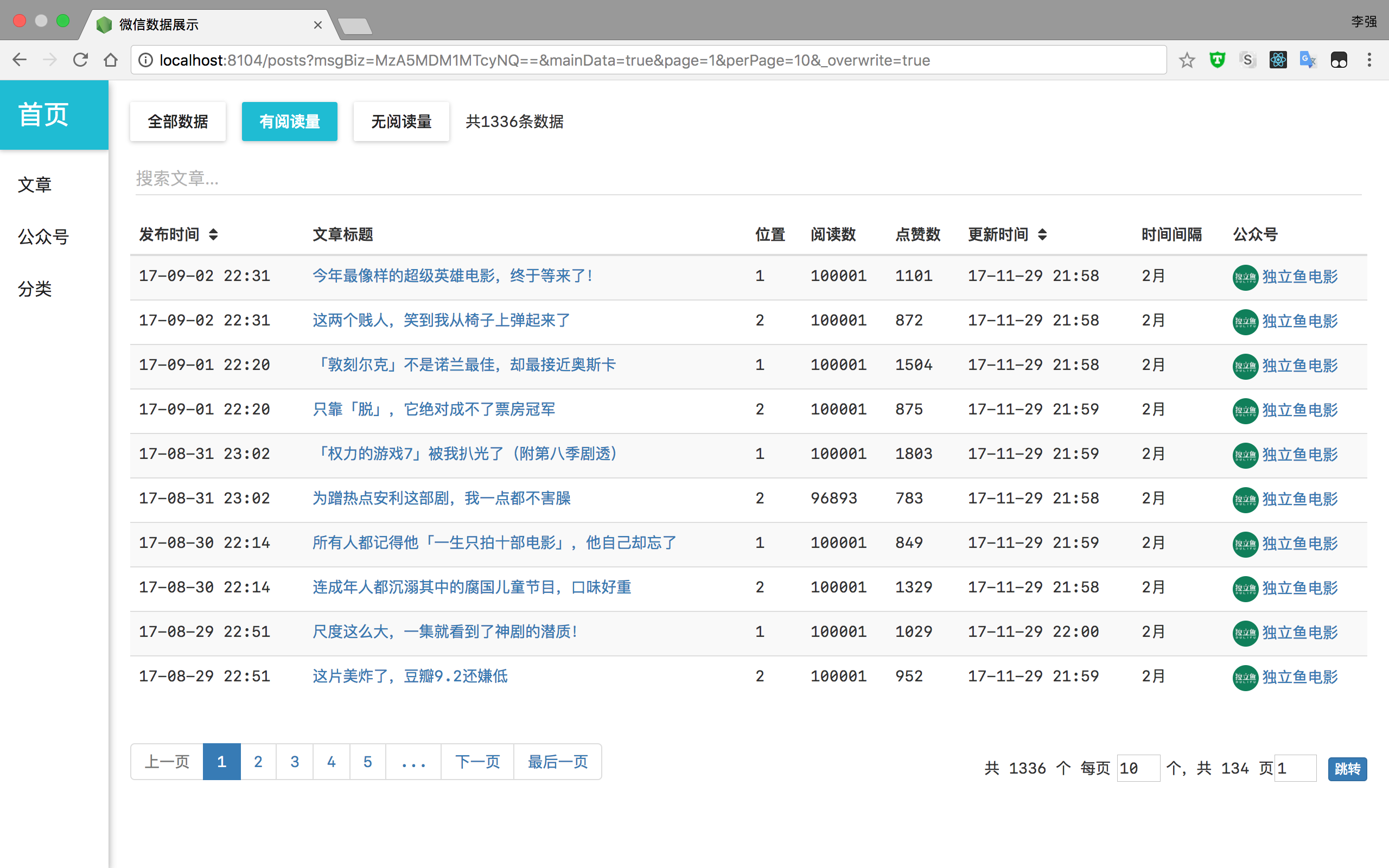Open Chrome three-dot menu
The height and width of the screenshot is (868, 1389).
coord(1369,60)
